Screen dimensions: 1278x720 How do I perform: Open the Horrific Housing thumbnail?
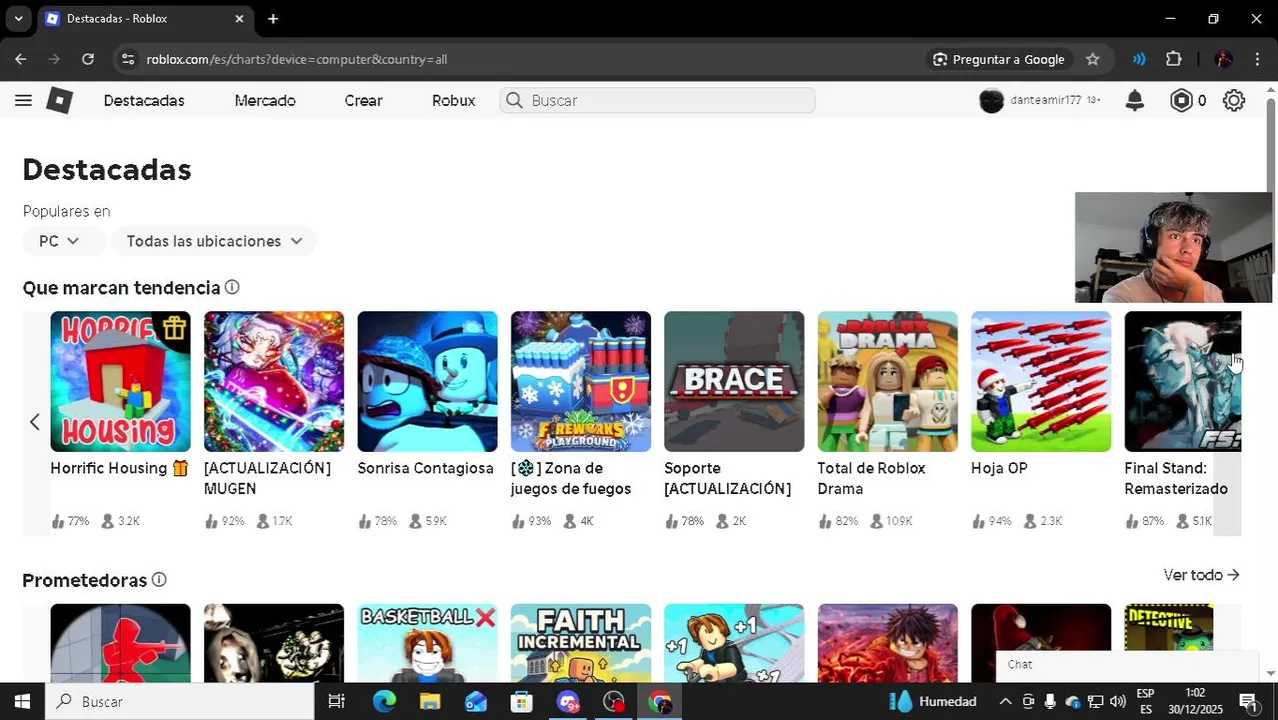120,381
